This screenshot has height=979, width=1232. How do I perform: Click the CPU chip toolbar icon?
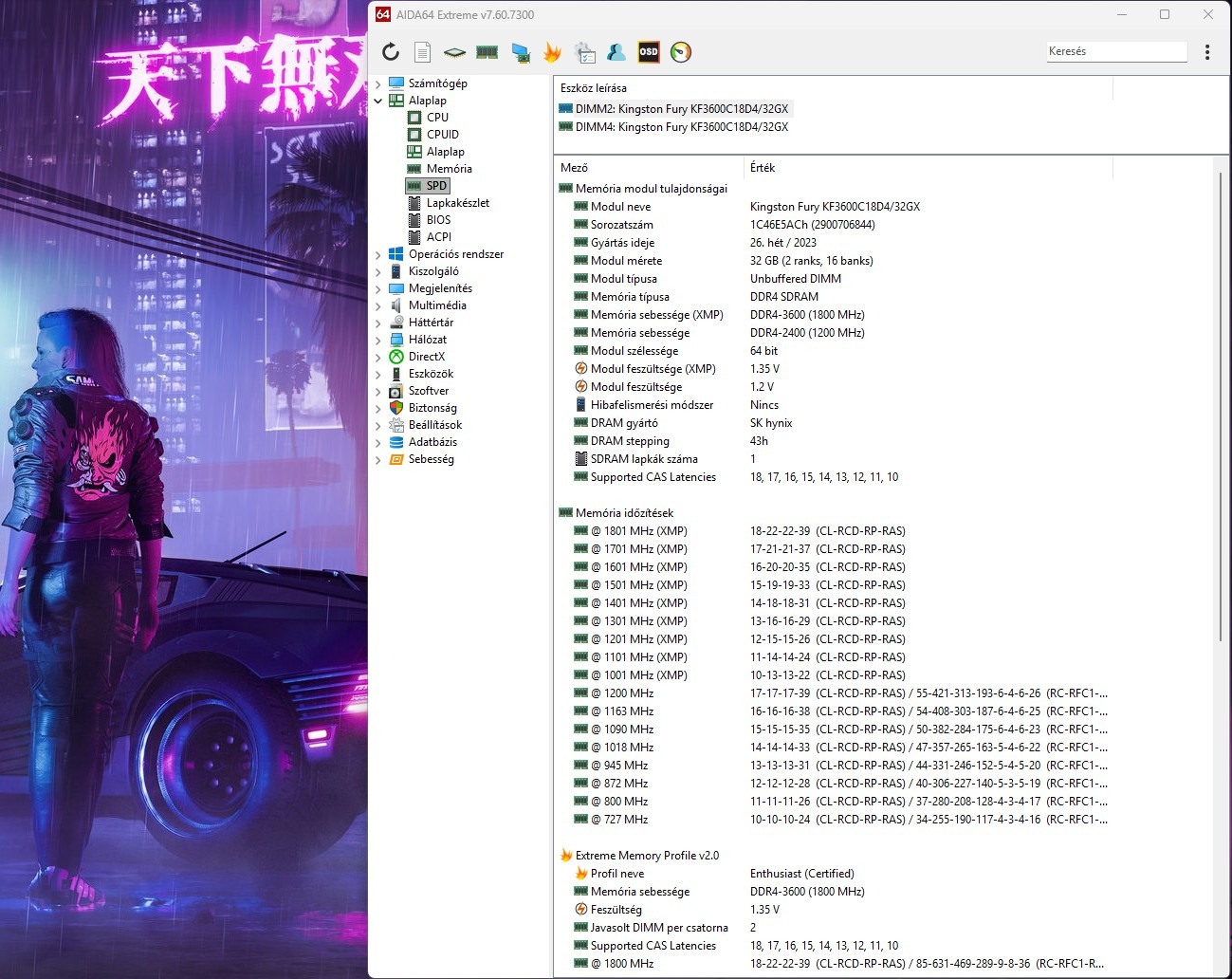pyautogui.click(x=454, y=52)
